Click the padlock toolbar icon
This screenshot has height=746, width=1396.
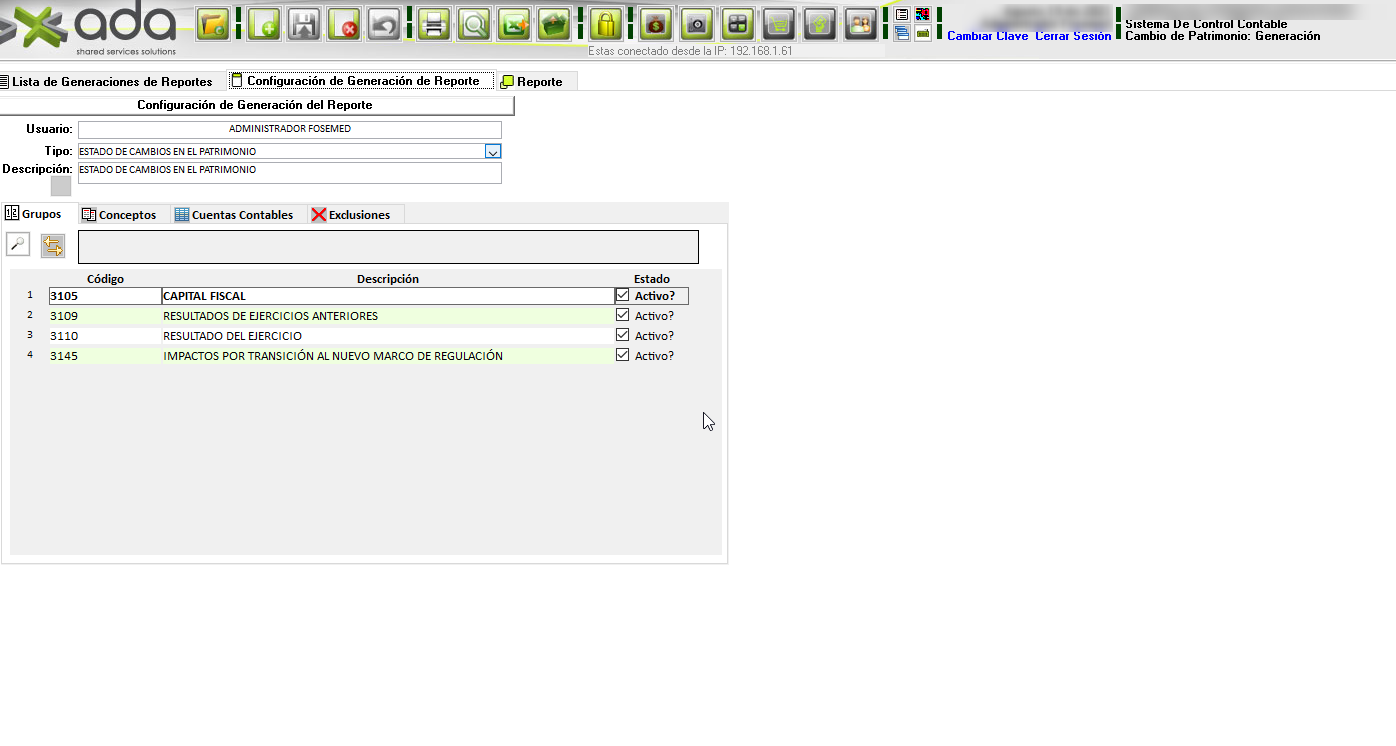click(605, 24)
